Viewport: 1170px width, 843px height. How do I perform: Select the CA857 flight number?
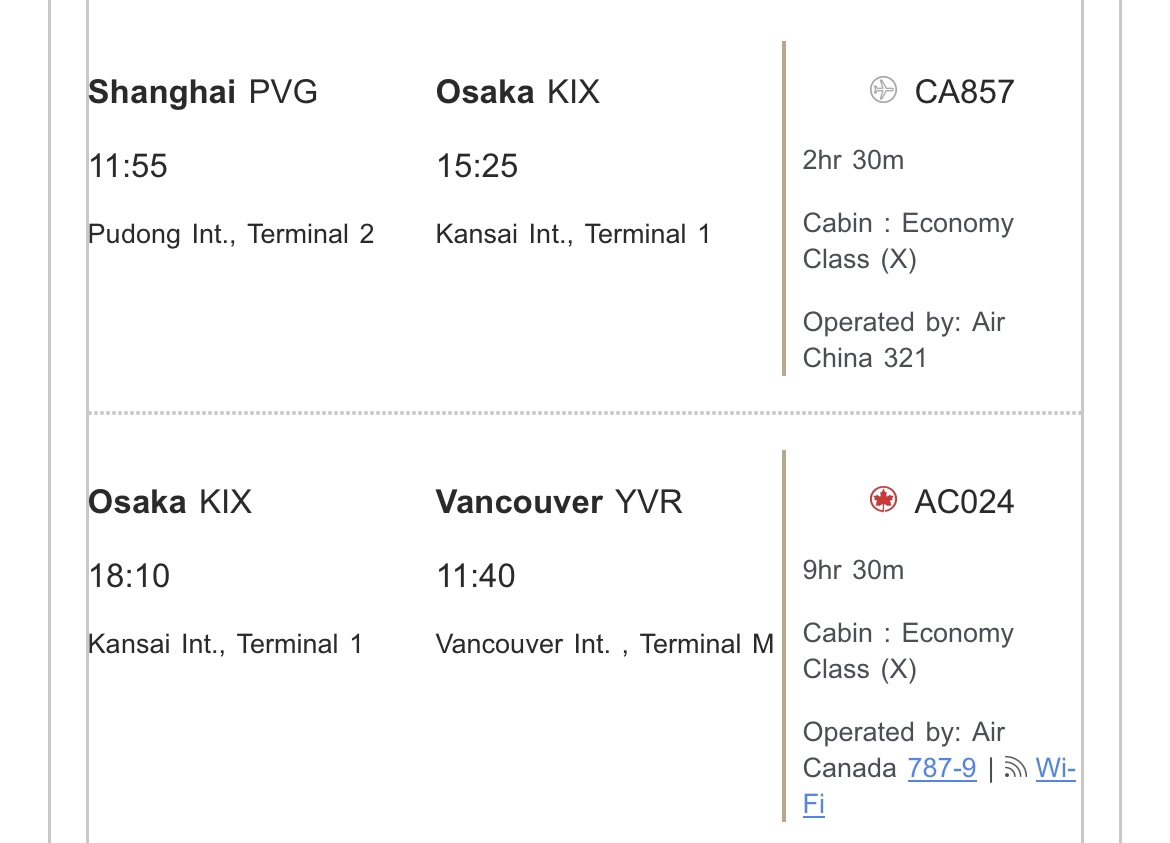click(x=964, y=92)
